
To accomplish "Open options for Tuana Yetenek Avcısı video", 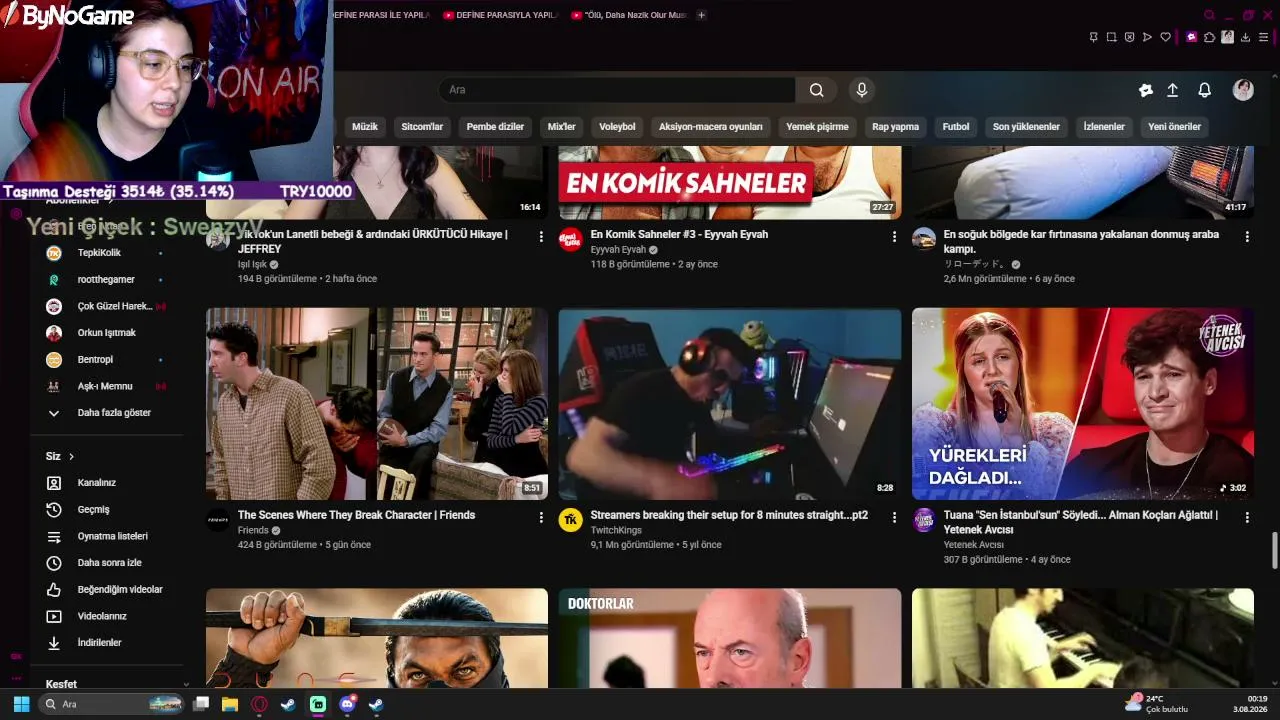I will tap(1247, 518).
